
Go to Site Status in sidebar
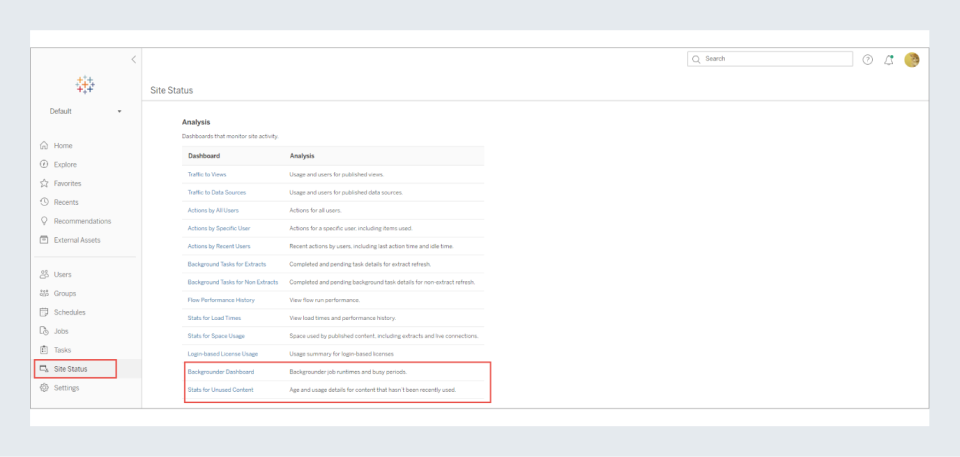[x=70, y=369]
